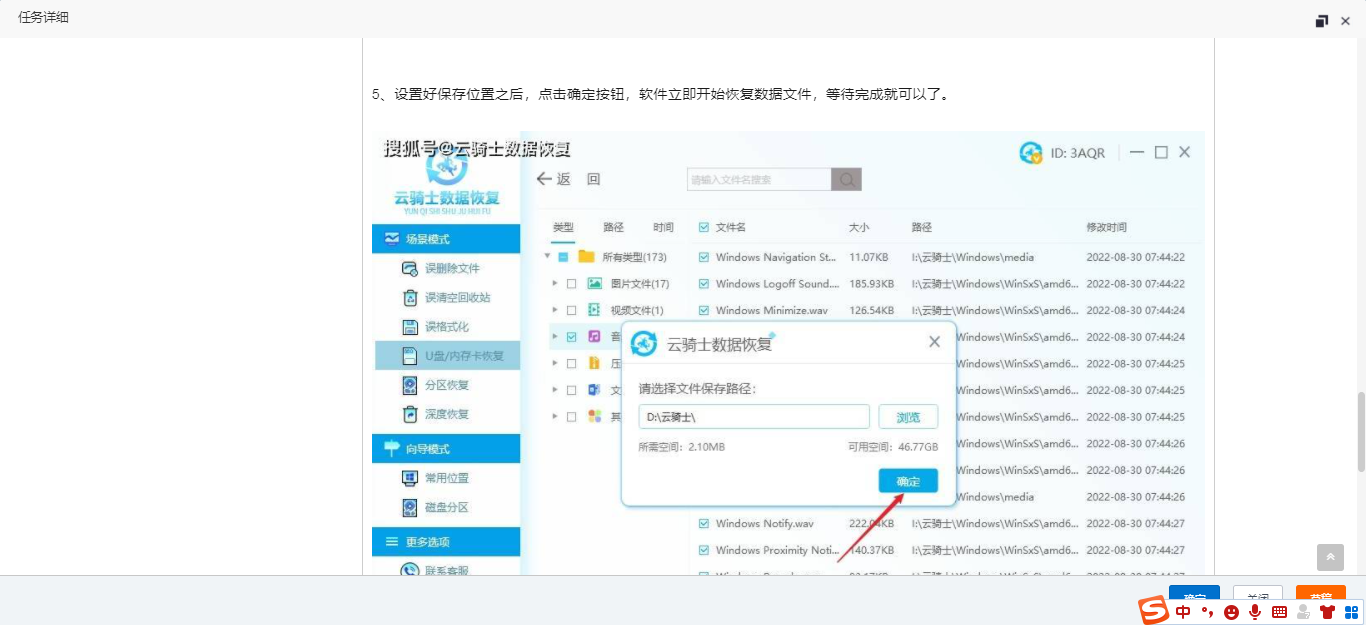This screenshot has width=1366, height=625.
Task: Close the 云骑士数据恢复 dialog with X
Action: coord(934,342)
